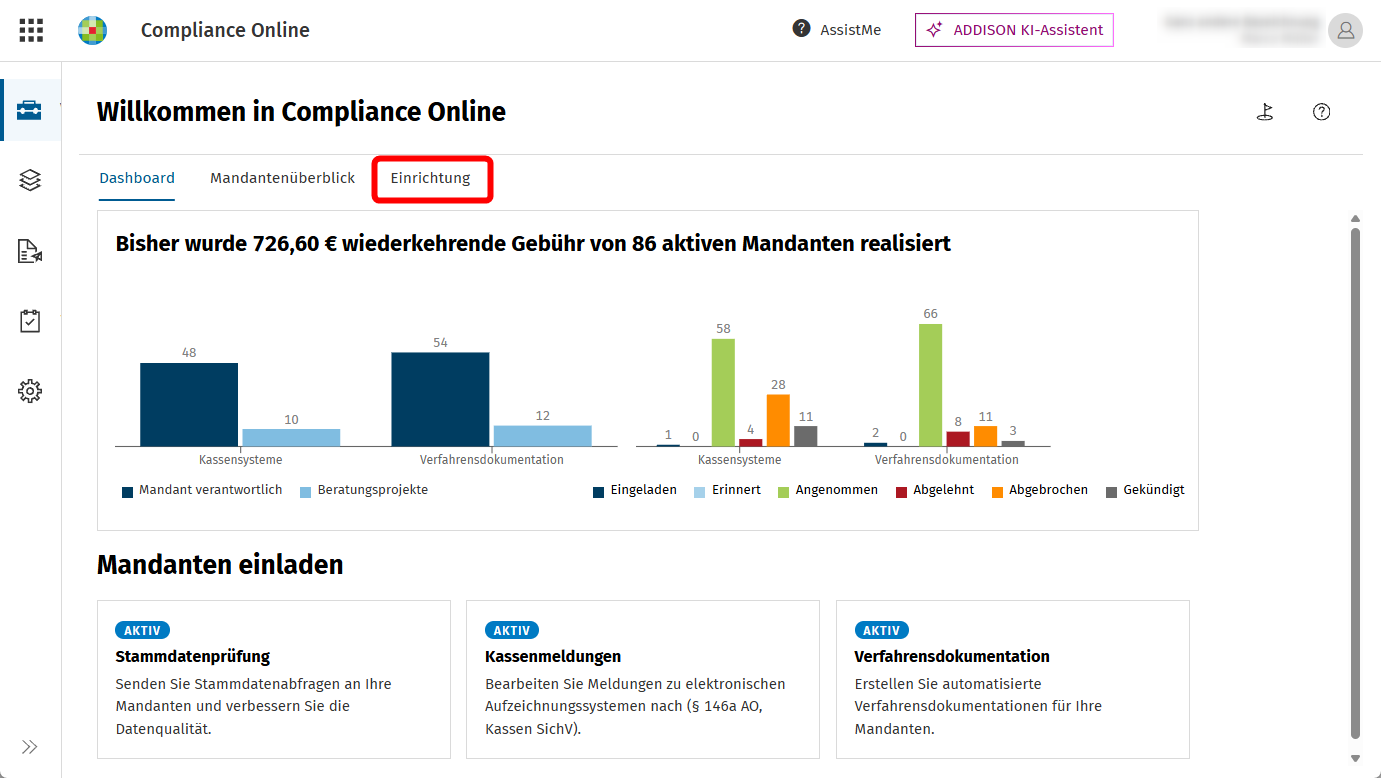
Task: Click the scrollbar down arrow
Action: tap(1355, 758)
